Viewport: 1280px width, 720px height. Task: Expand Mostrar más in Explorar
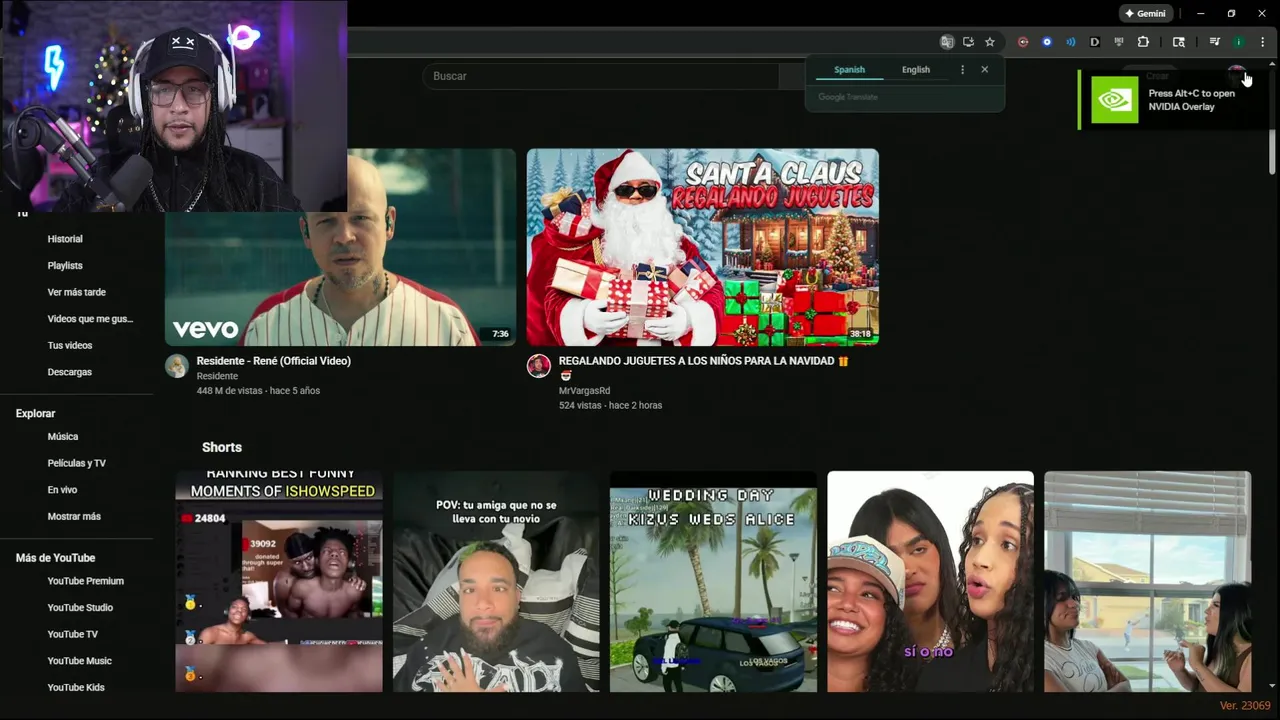[x=74, y=517]
